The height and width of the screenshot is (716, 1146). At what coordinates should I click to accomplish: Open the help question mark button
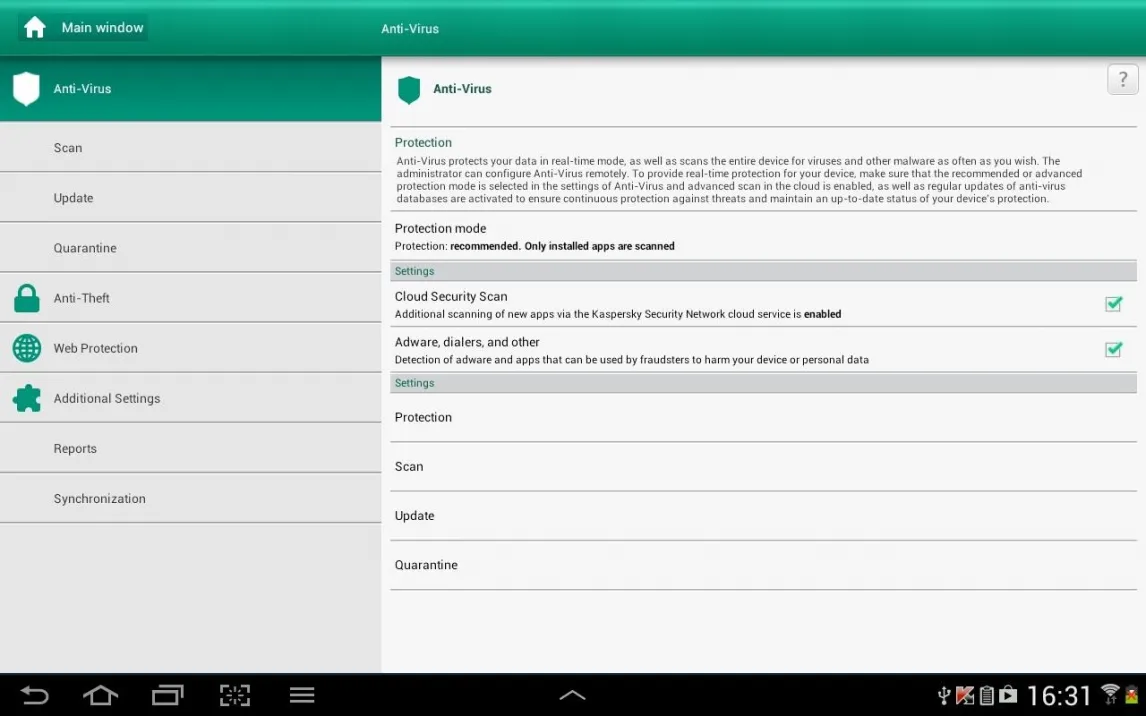coord(1122,79)
